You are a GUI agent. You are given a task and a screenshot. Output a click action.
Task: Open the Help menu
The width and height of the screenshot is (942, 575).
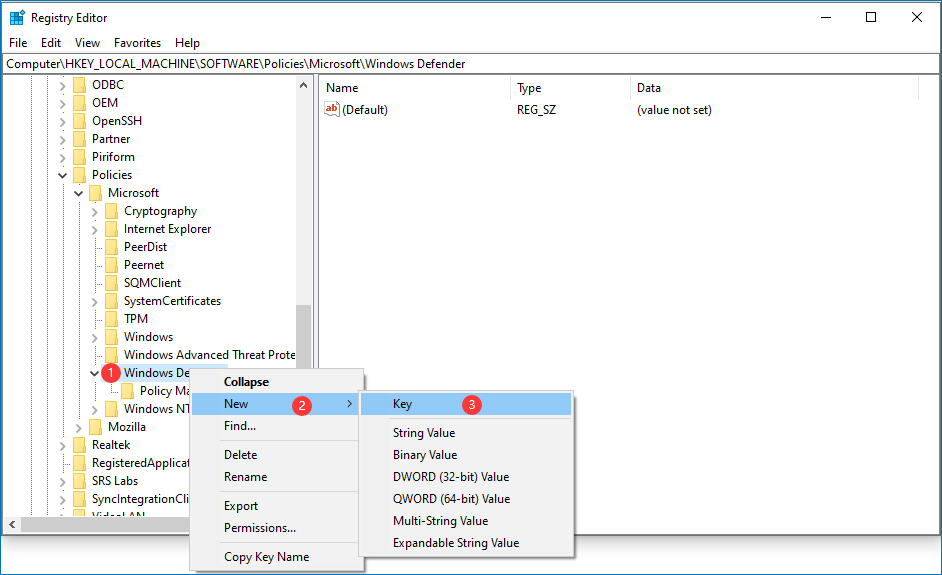click(187, 43)
